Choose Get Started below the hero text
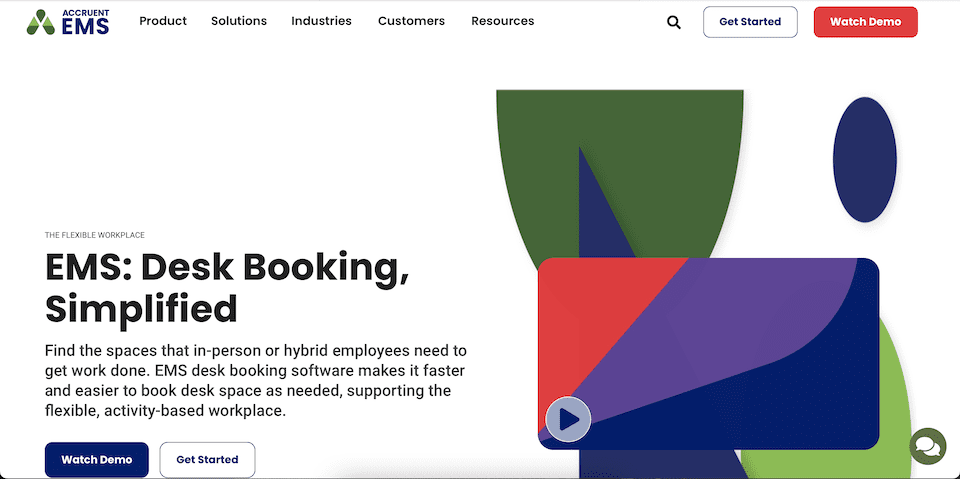This screenshot has height=479, width=960. (x=207, y=460)
